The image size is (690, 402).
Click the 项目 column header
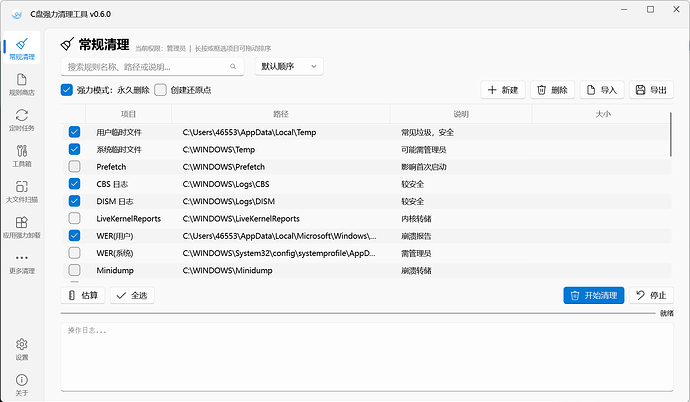[128, 114]
